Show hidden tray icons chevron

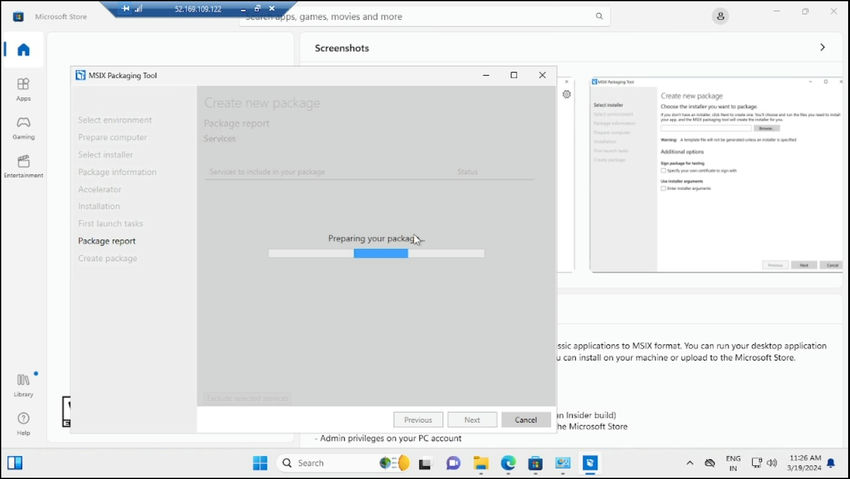(x=690, y=463)
